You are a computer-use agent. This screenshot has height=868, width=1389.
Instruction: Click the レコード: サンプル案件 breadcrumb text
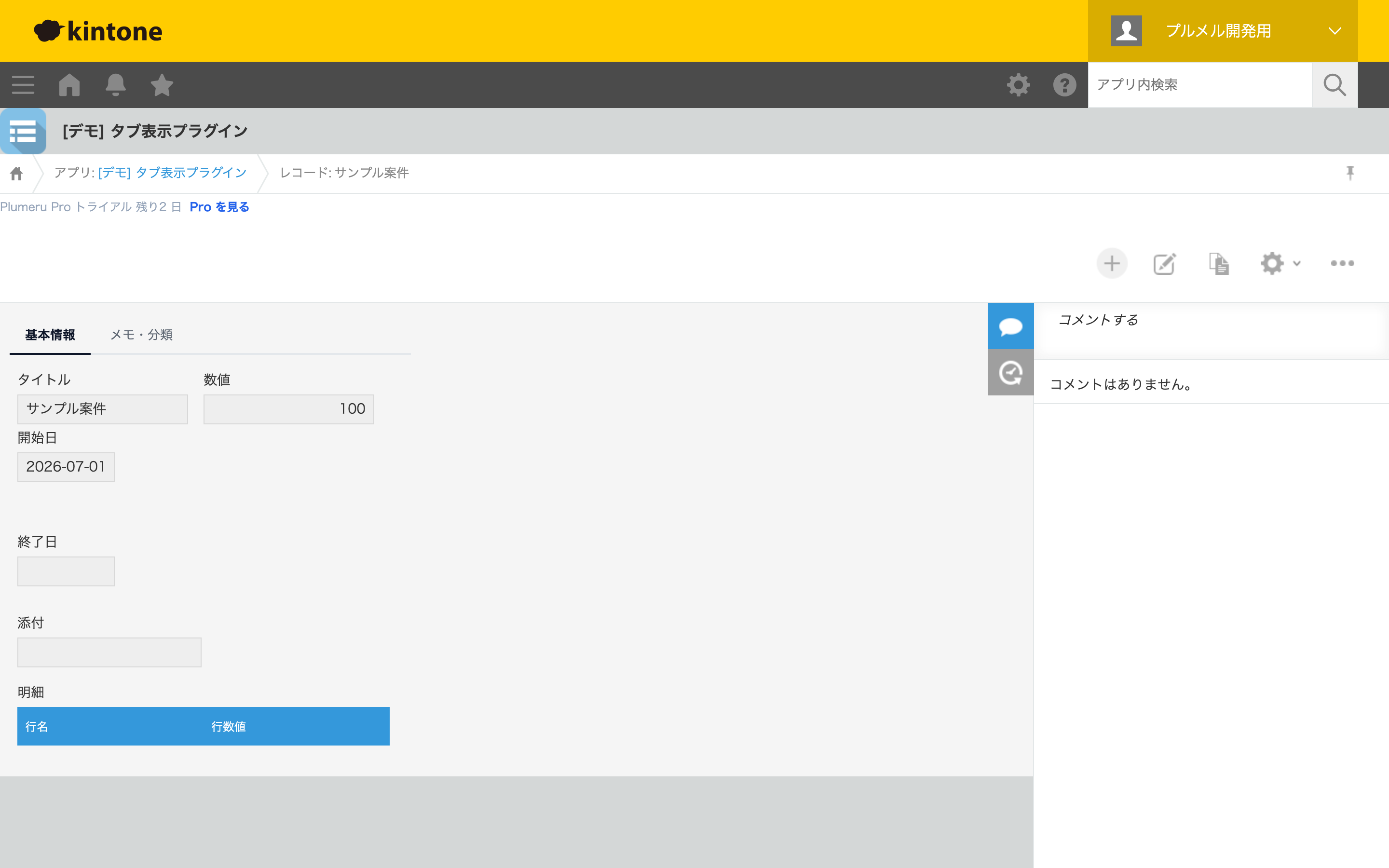coord(344,173)
